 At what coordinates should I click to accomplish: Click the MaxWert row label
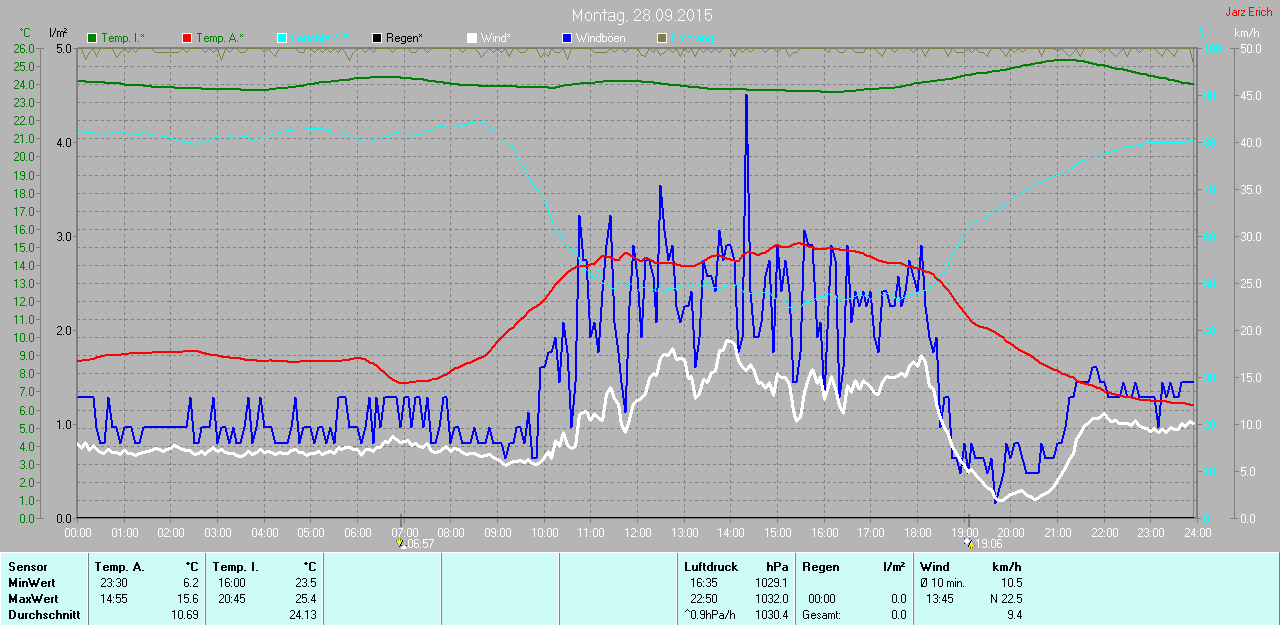click(x=33, y=599)
